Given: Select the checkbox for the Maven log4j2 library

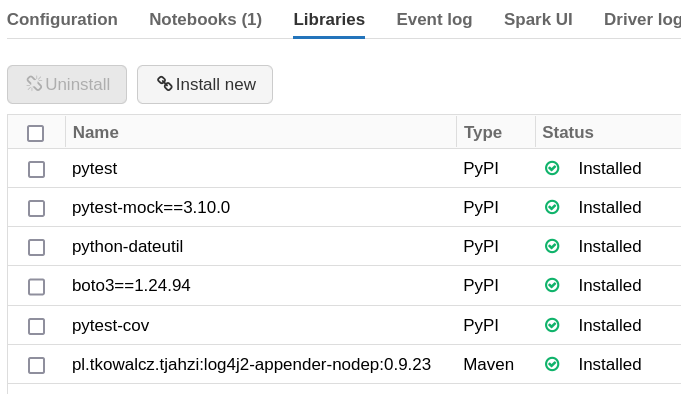Looking at the screenshot, I should [36, 365].
